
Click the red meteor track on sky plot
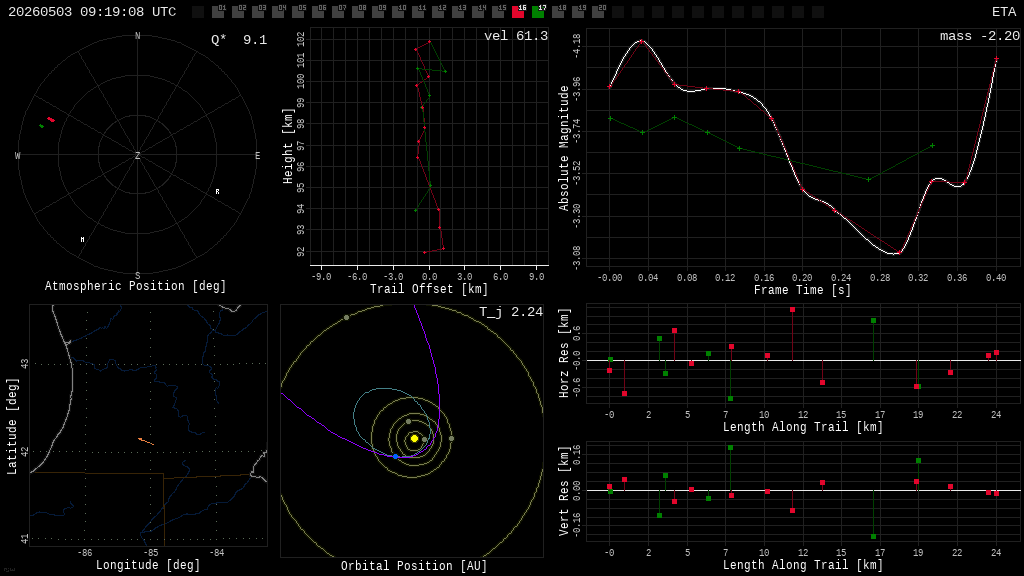(51, 120)
